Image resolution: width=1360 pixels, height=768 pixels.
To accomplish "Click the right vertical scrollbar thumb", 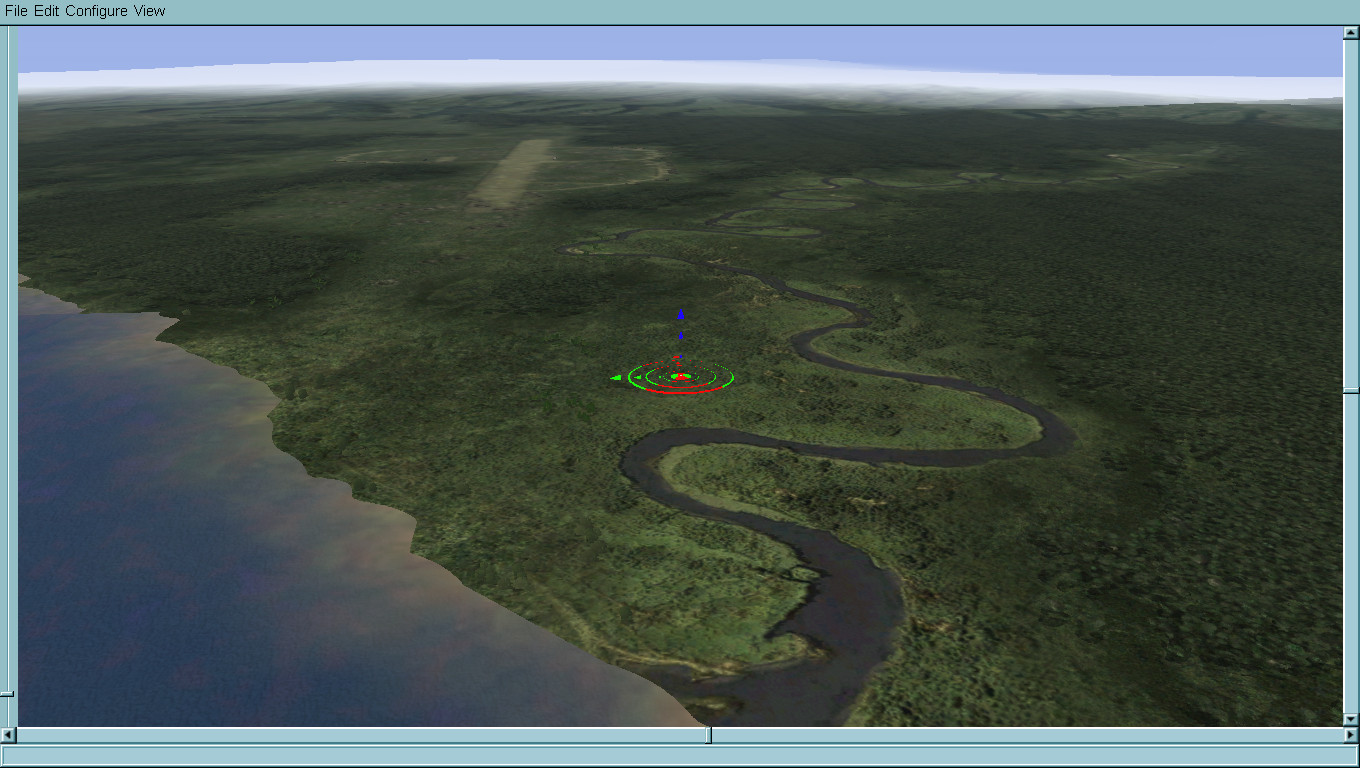I will (1351, 390).
